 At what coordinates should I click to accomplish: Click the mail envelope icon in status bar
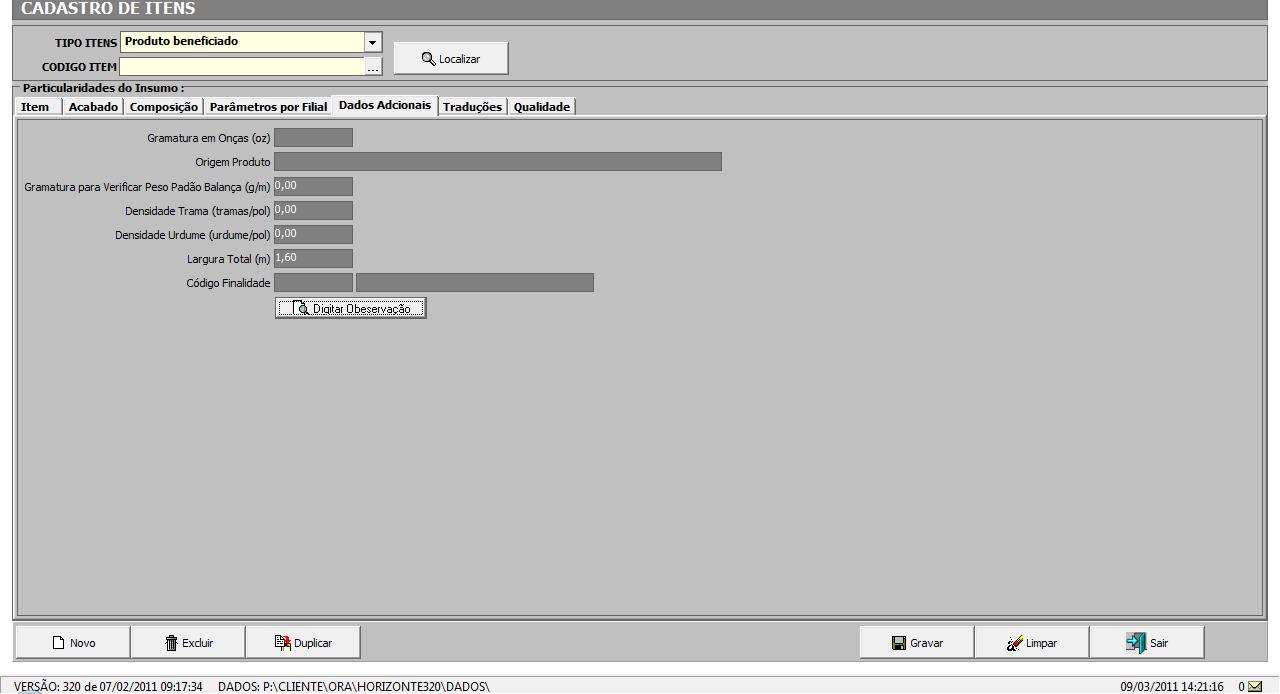(1255, 687)
